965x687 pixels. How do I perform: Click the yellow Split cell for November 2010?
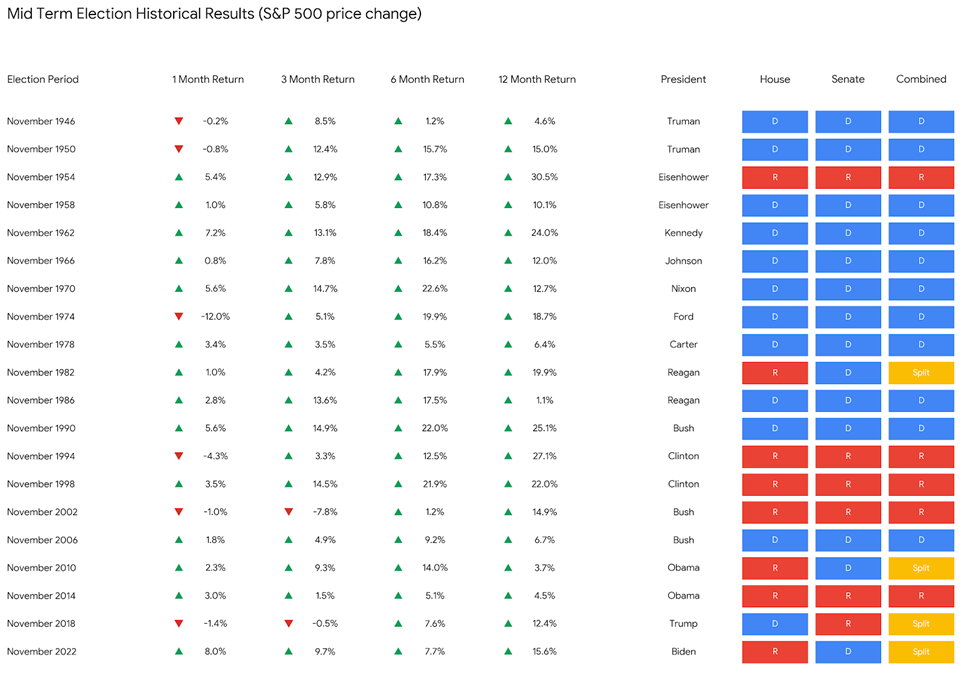pos(921,568)
